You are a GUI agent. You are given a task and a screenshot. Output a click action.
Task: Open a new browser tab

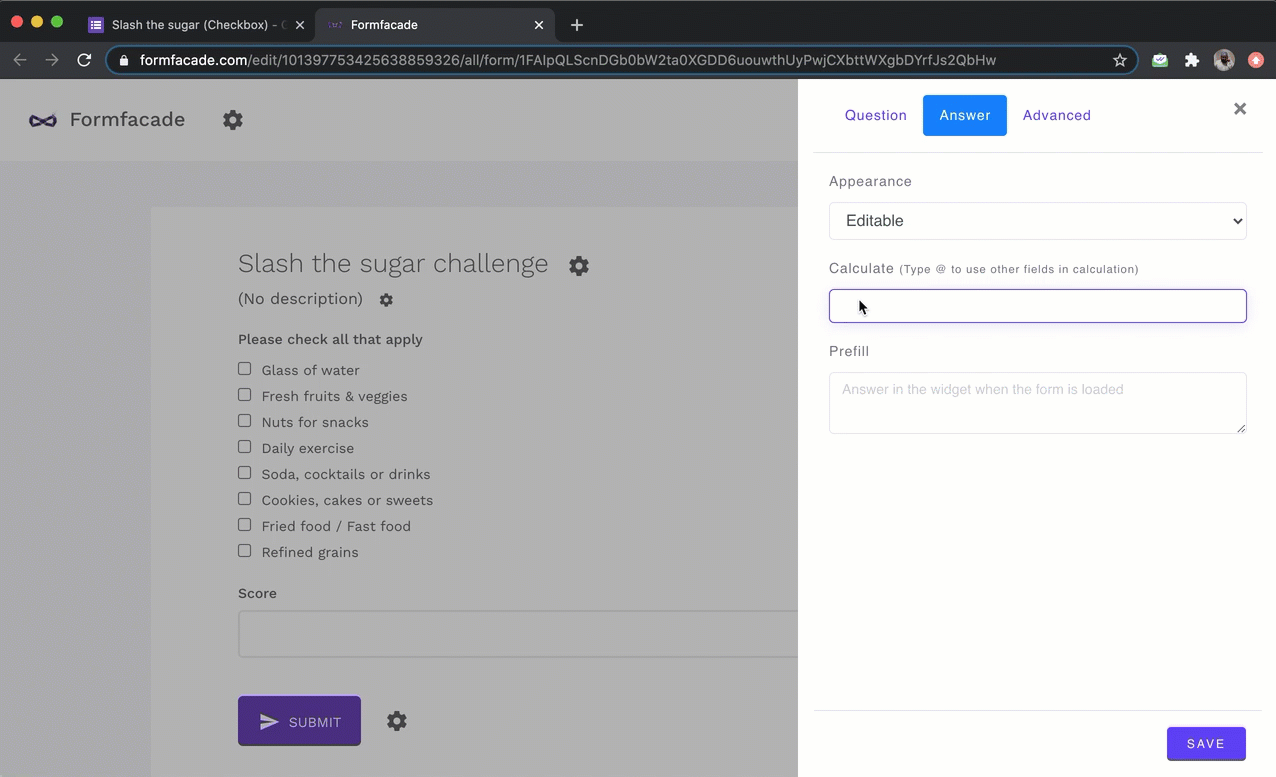[x=577, y=25]
